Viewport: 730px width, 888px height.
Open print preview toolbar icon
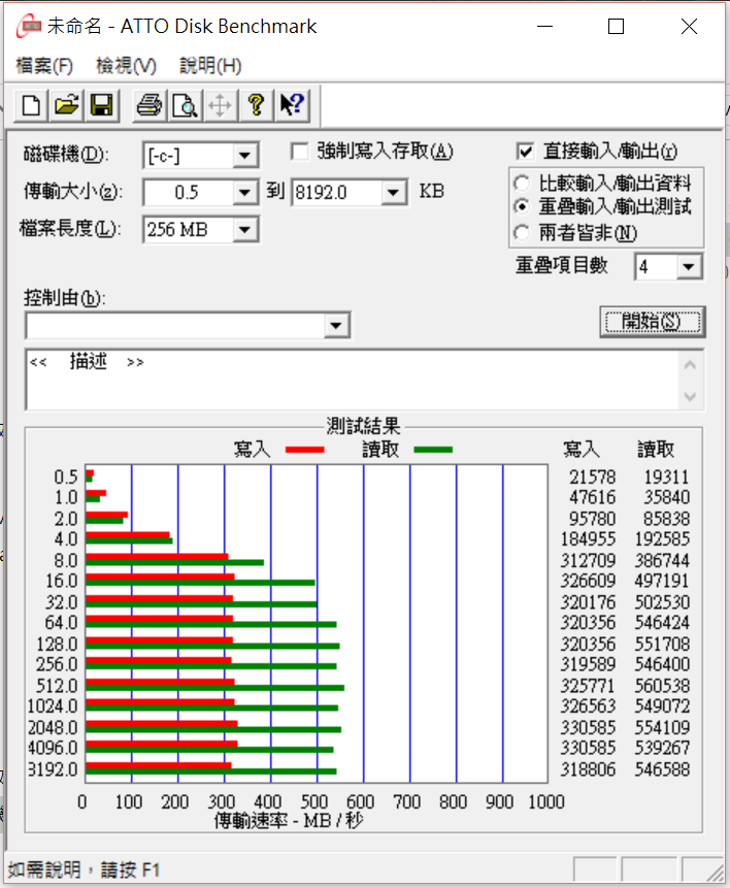185,106
